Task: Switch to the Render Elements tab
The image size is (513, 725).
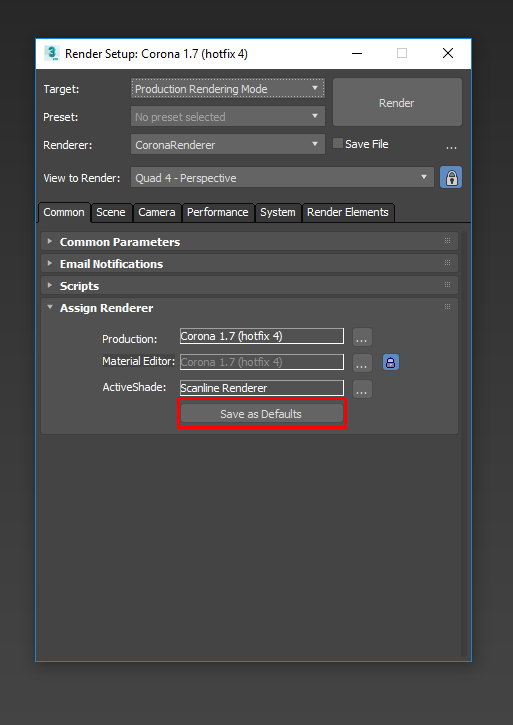Action: pos(348,212)
